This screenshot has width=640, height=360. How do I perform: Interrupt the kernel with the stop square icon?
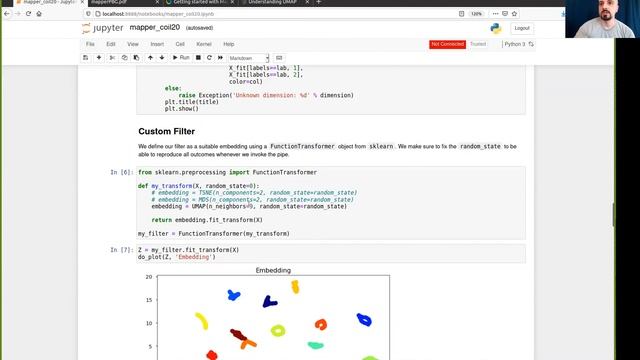198,58
